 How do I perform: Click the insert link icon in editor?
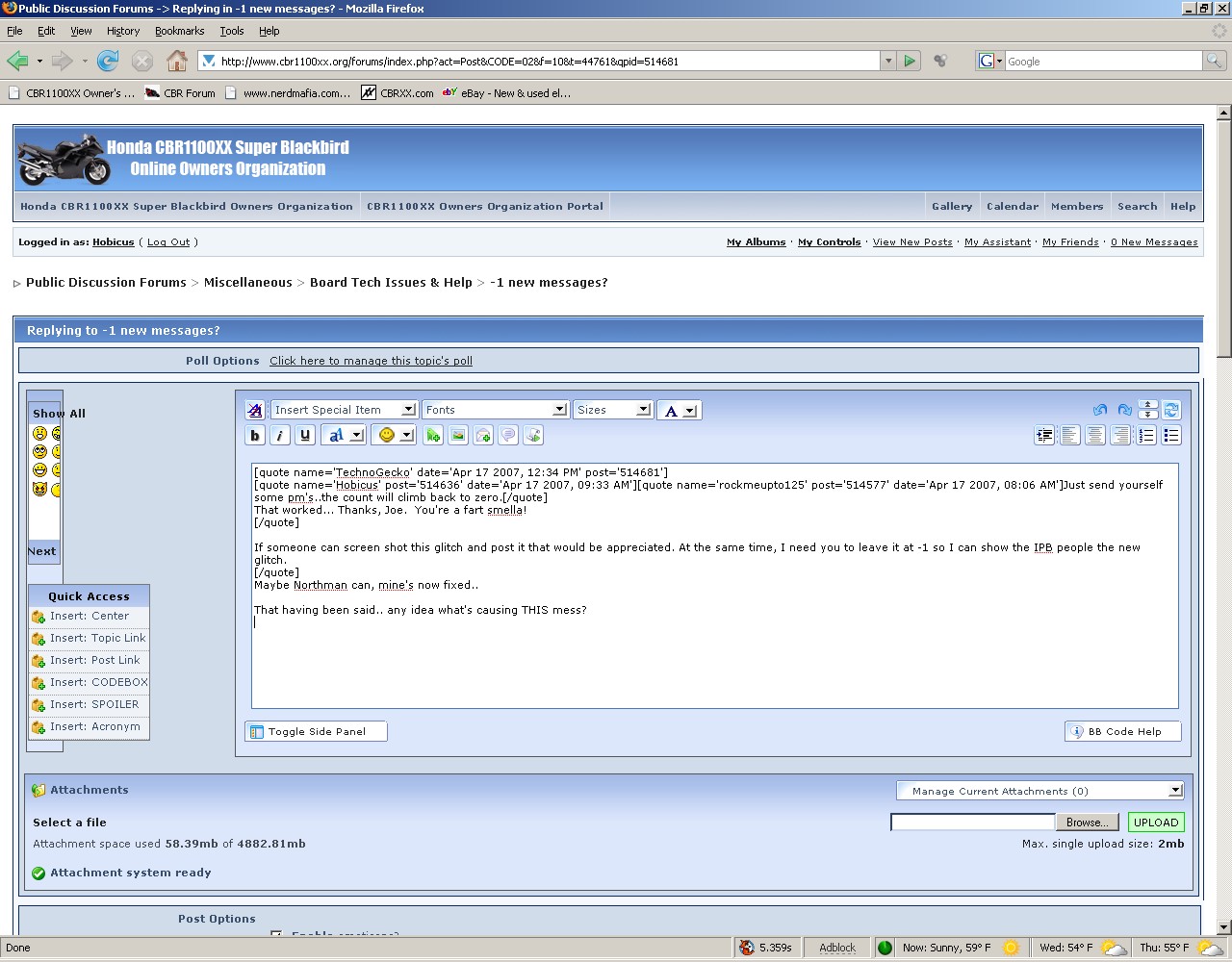[433, 436]
